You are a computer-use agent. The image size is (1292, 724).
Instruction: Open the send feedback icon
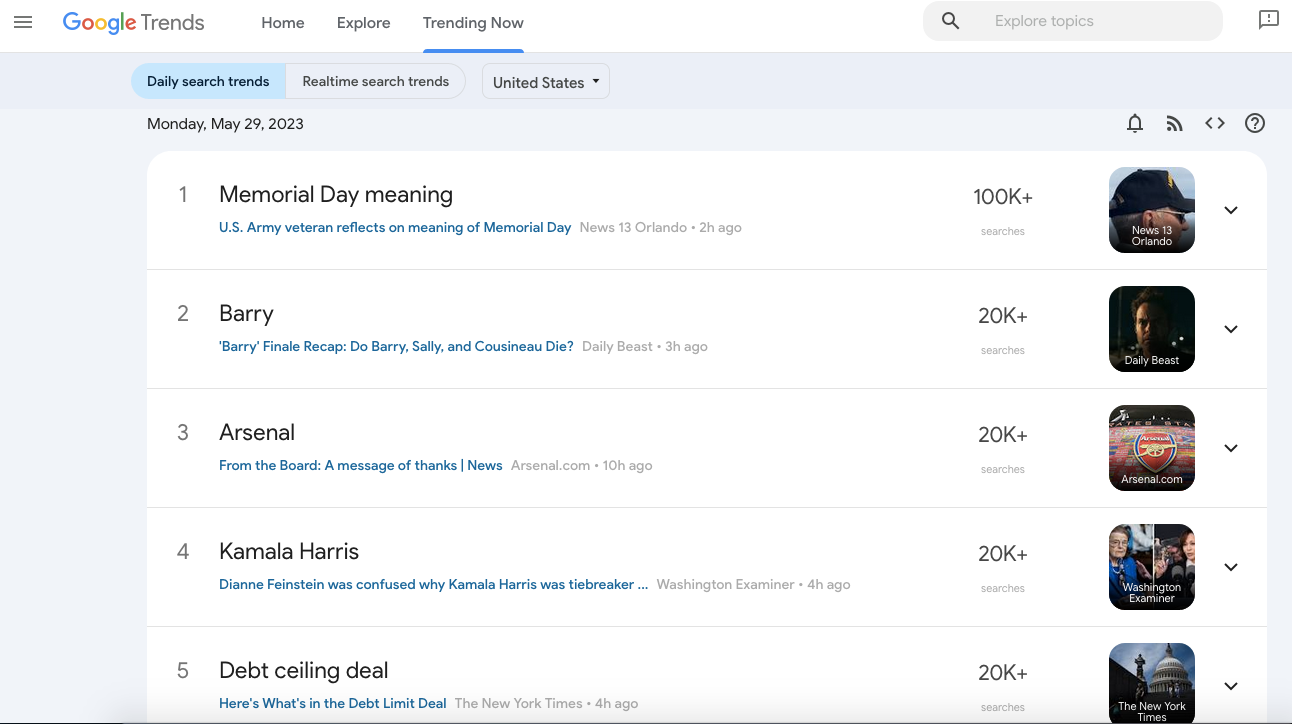tap(1268, 20)
